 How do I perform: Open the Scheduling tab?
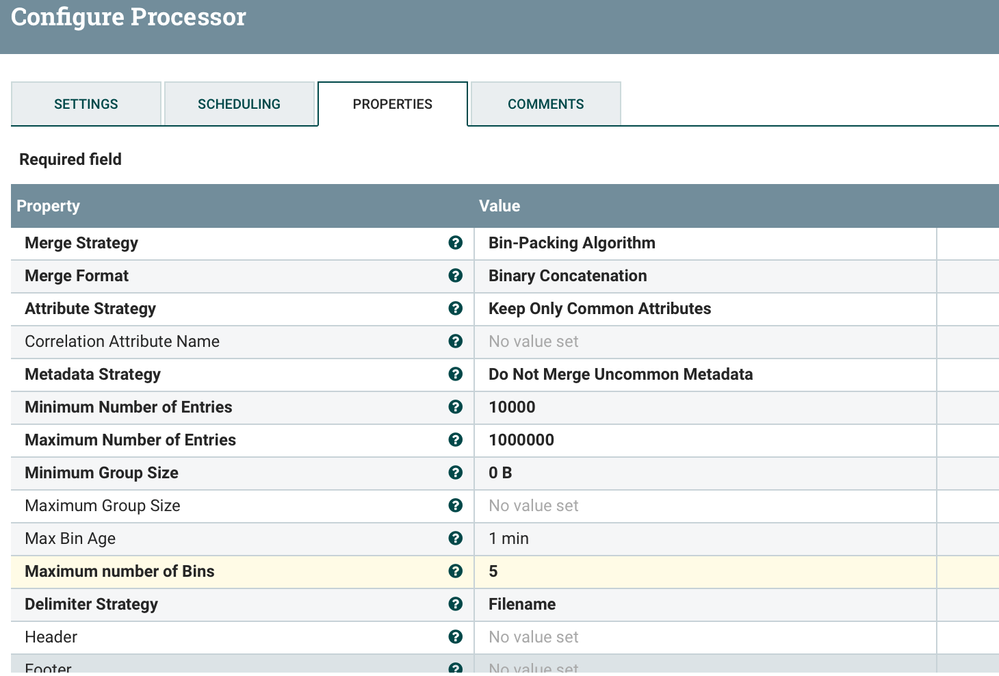[x=239, y=104]
